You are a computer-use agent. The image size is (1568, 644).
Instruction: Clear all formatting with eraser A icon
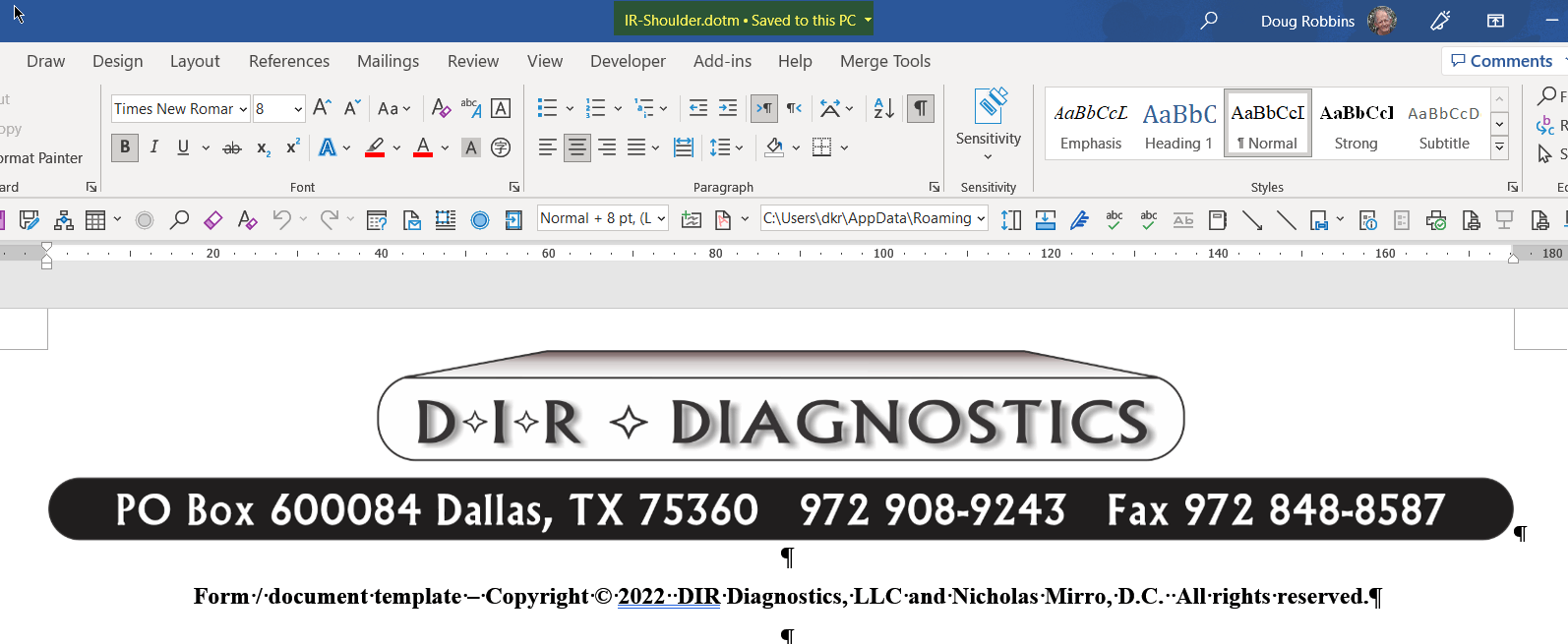(441, 108)
